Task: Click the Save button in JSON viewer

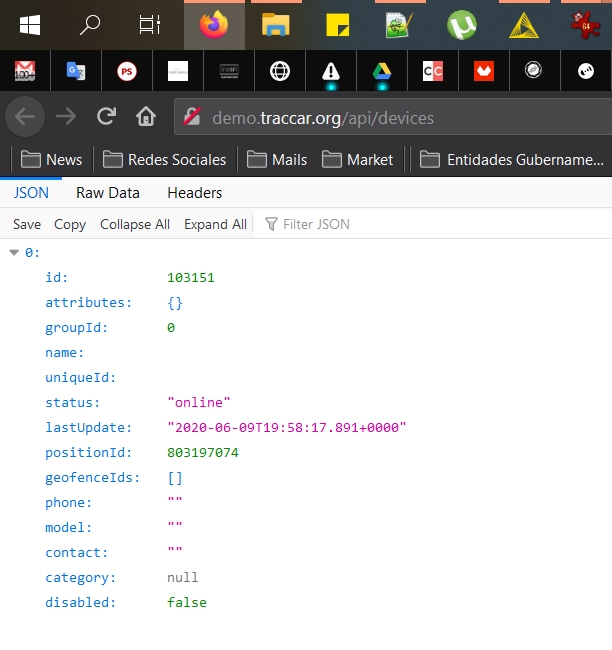Action: click(x=27, y=224)
